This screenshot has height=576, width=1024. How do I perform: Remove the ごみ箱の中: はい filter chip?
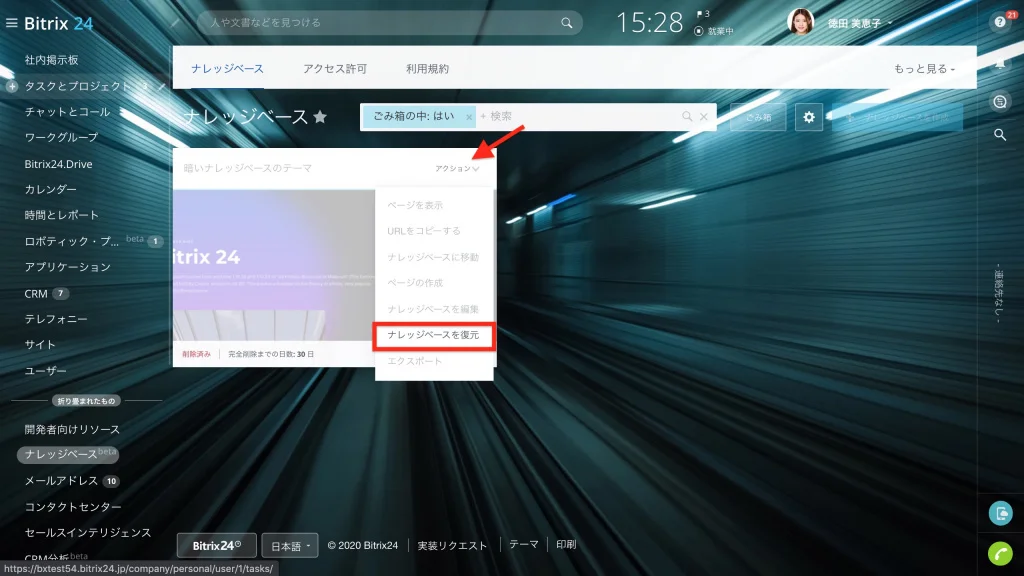(469, 117)
